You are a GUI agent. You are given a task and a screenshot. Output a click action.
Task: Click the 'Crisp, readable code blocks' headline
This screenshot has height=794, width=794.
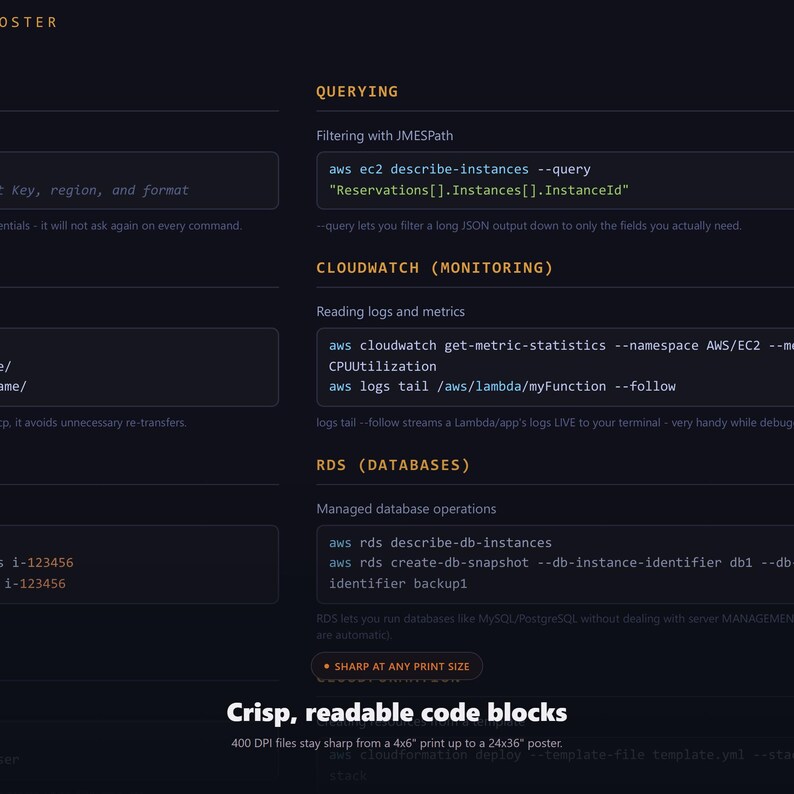(x=396, y=712)
